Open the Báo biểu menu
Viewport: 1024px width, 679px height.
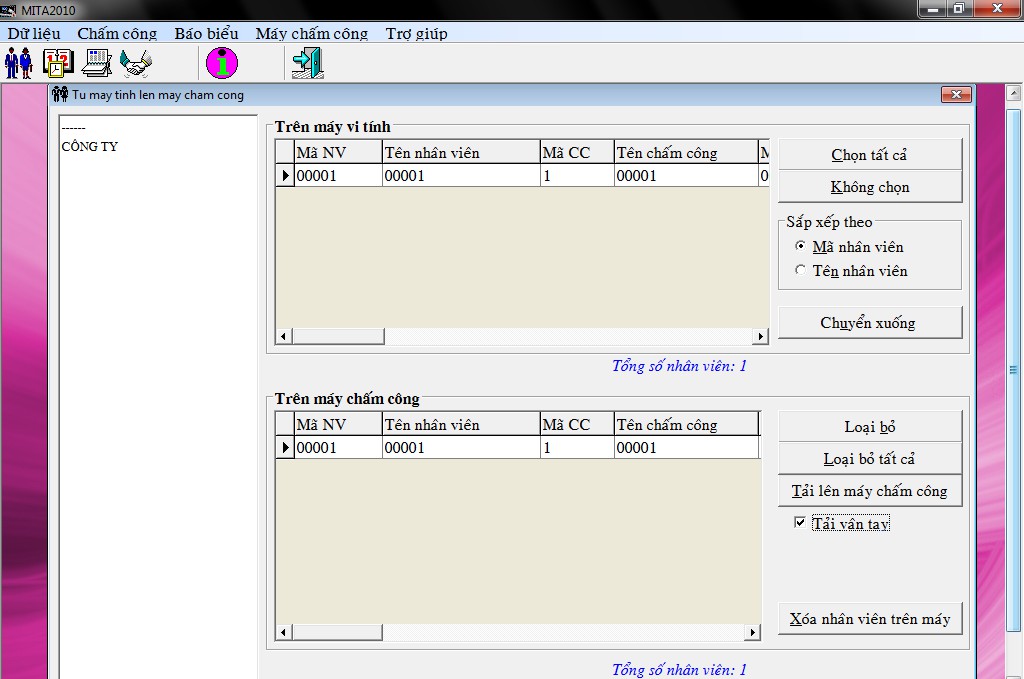click(x=206, y=33)
